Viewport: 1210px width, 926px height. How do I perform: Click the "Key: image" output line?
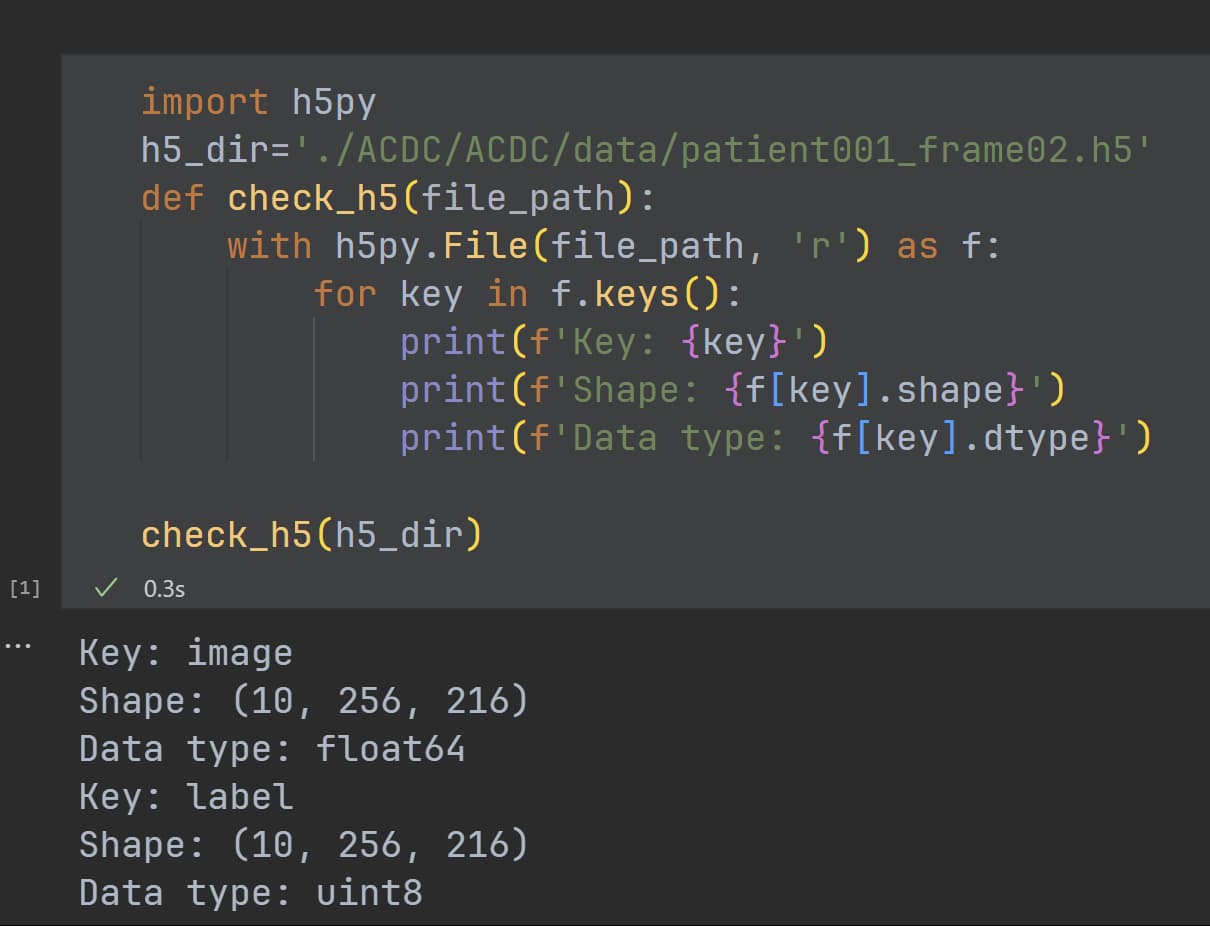[186, 653]
